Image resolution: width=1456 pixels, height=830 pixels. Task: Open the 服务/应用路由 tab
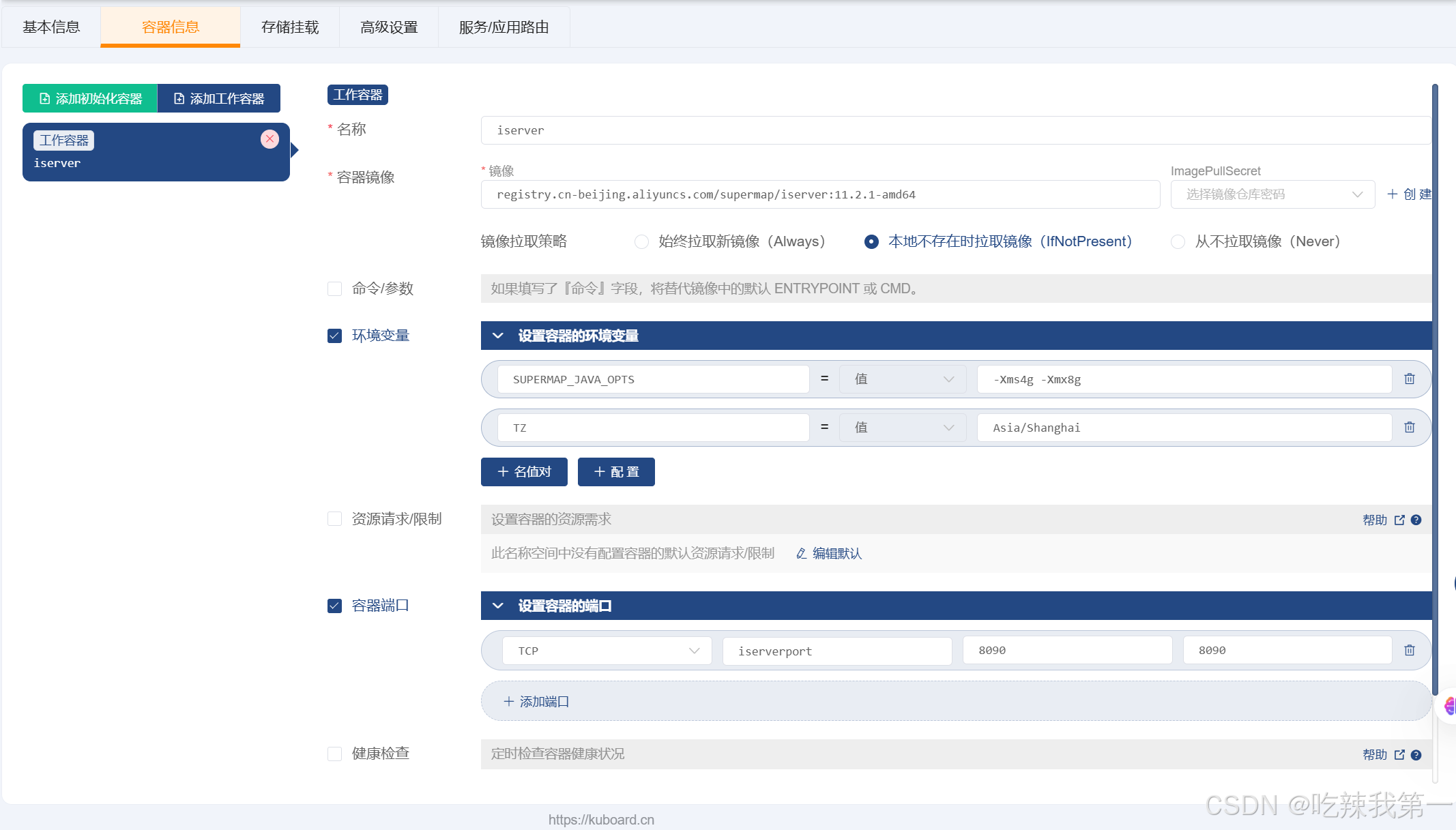coord(504,27)
